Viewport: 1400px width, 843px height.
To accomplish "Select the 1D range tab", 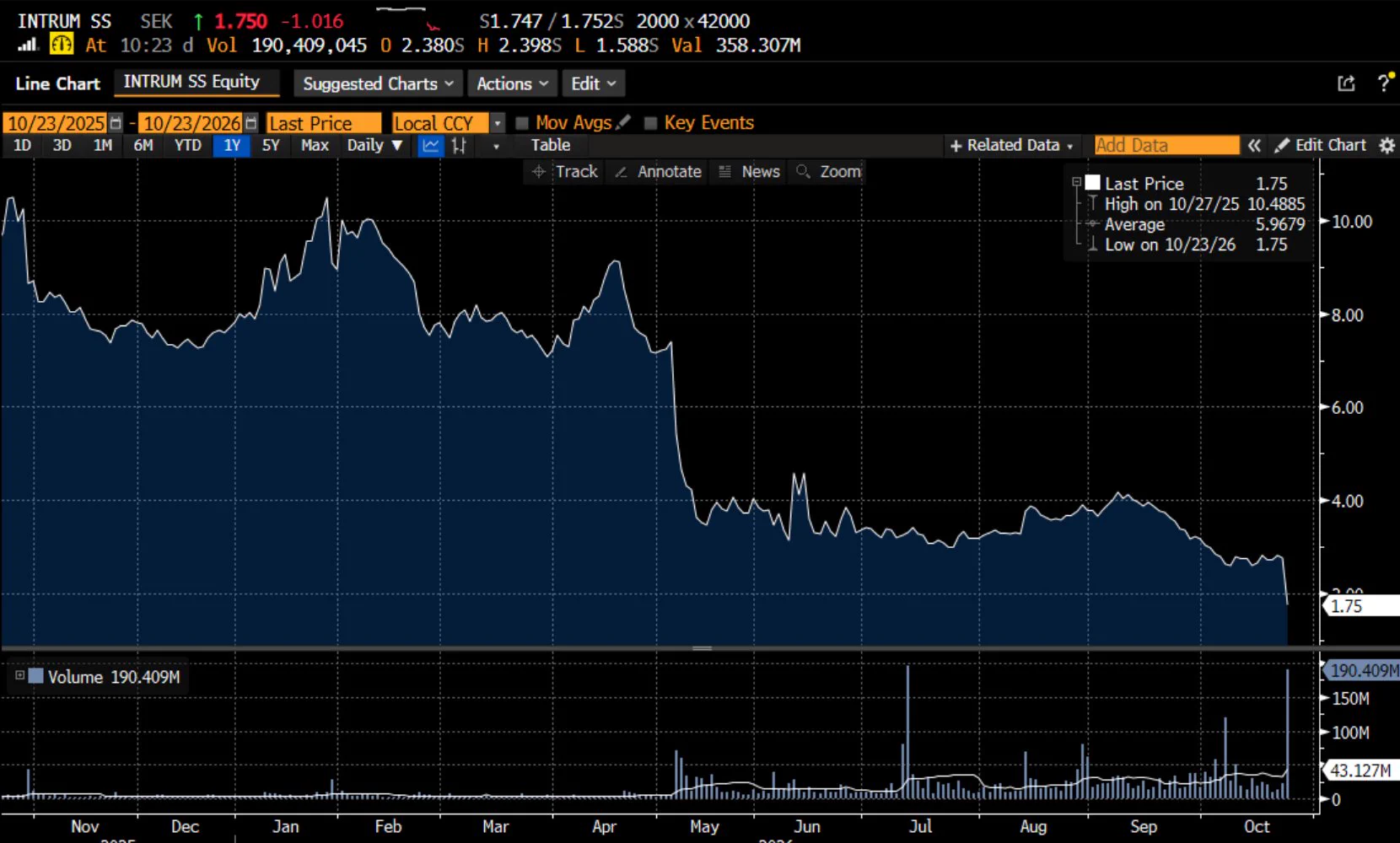I will click(23, 145).
